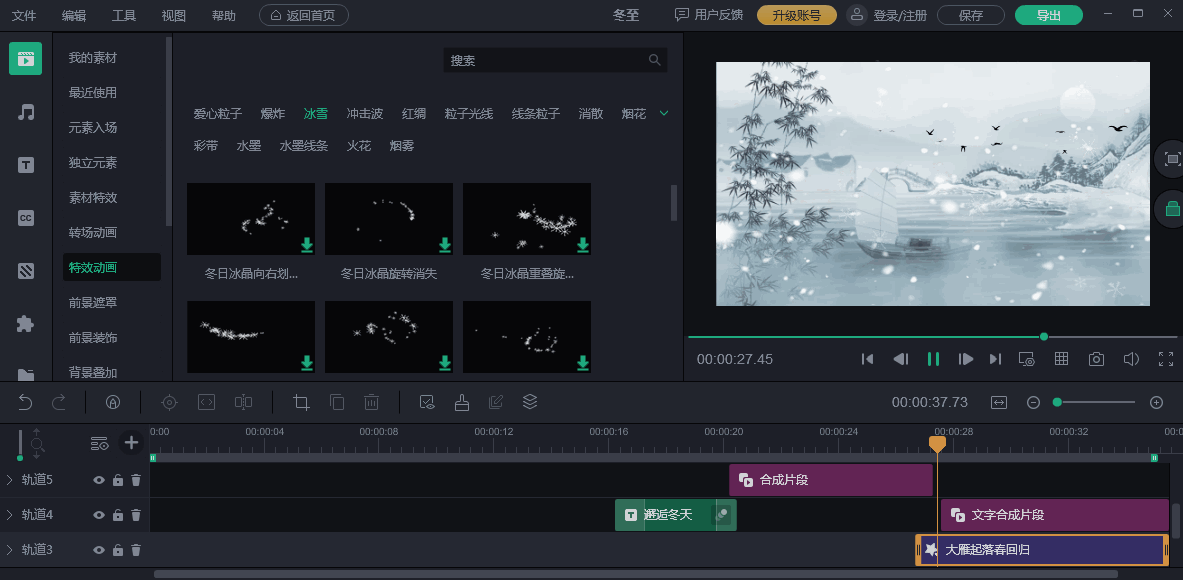Click the preview playback progress bar
This screenshot has width=1183, height=580.
pyautogui.click(x=932, y=336)
